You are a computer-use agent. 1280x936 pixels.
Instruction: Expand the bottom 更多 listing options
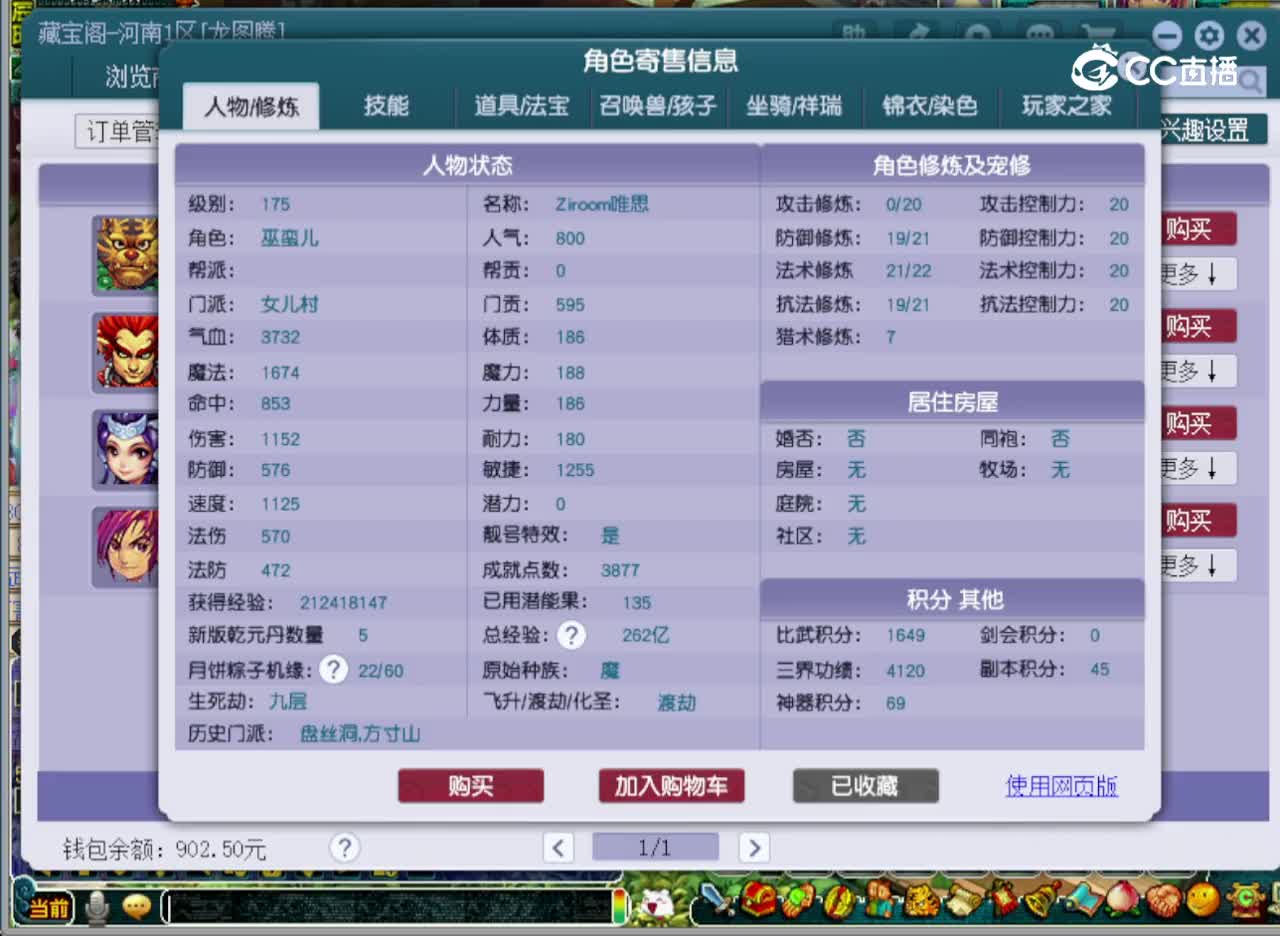1197,565
